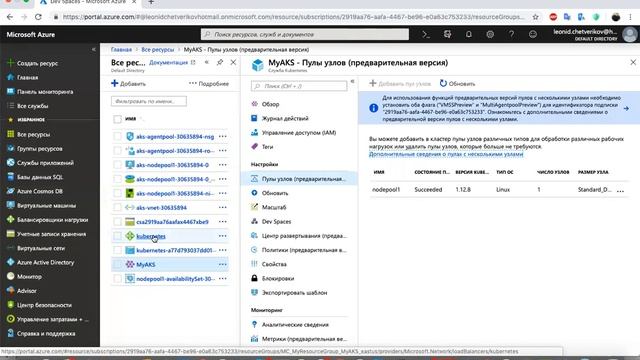Screen dimensions: 640x360
Task: Collapse the left Azure sidebar
Action: (x=93, y=49)
